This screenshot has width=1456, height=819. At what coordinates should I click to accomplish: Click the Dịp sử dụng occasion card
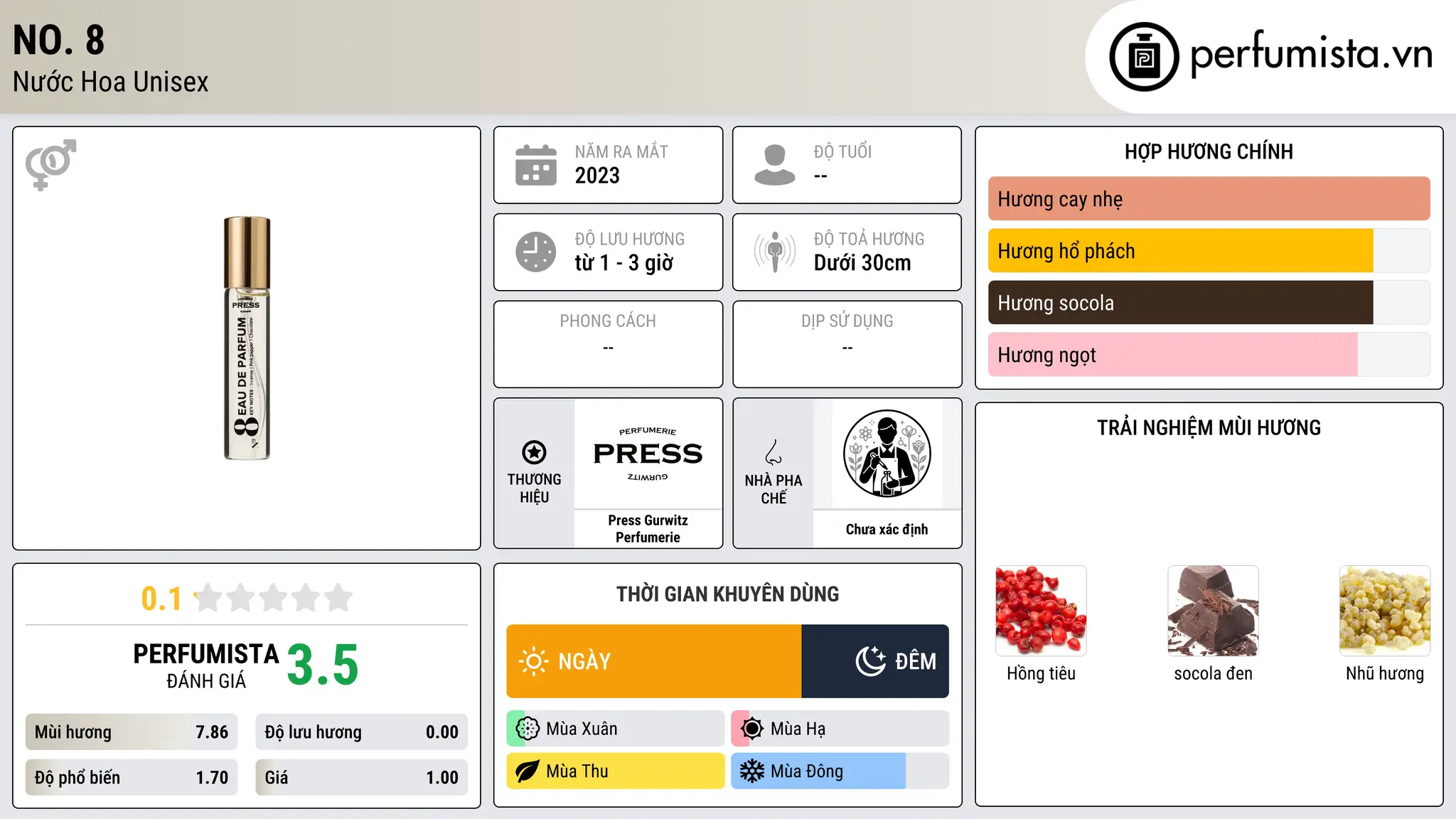847,344
